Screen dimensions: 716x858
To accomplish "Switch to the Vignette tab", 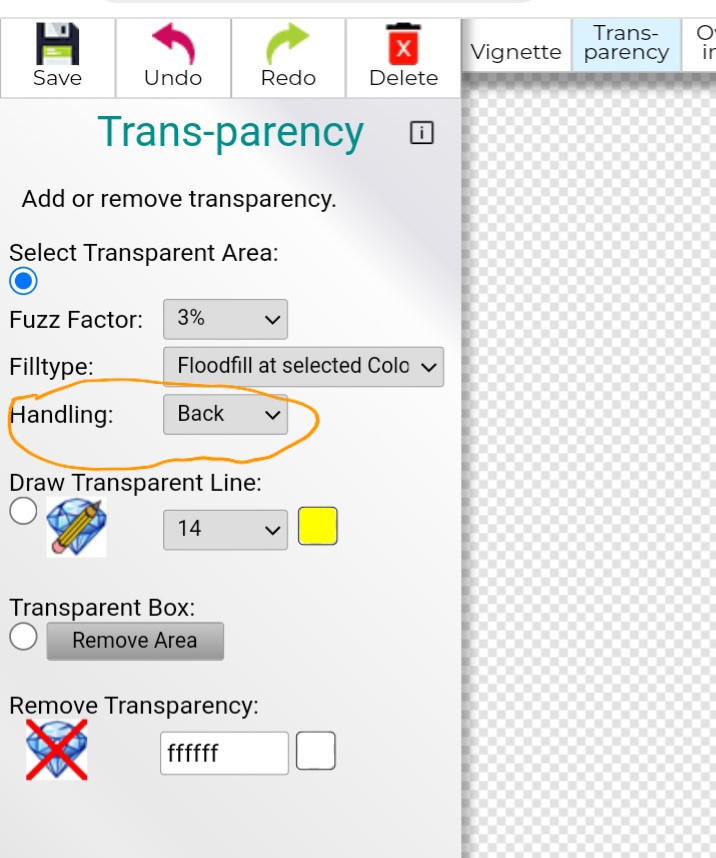I will pyautogui.click(x=516, y=51).
